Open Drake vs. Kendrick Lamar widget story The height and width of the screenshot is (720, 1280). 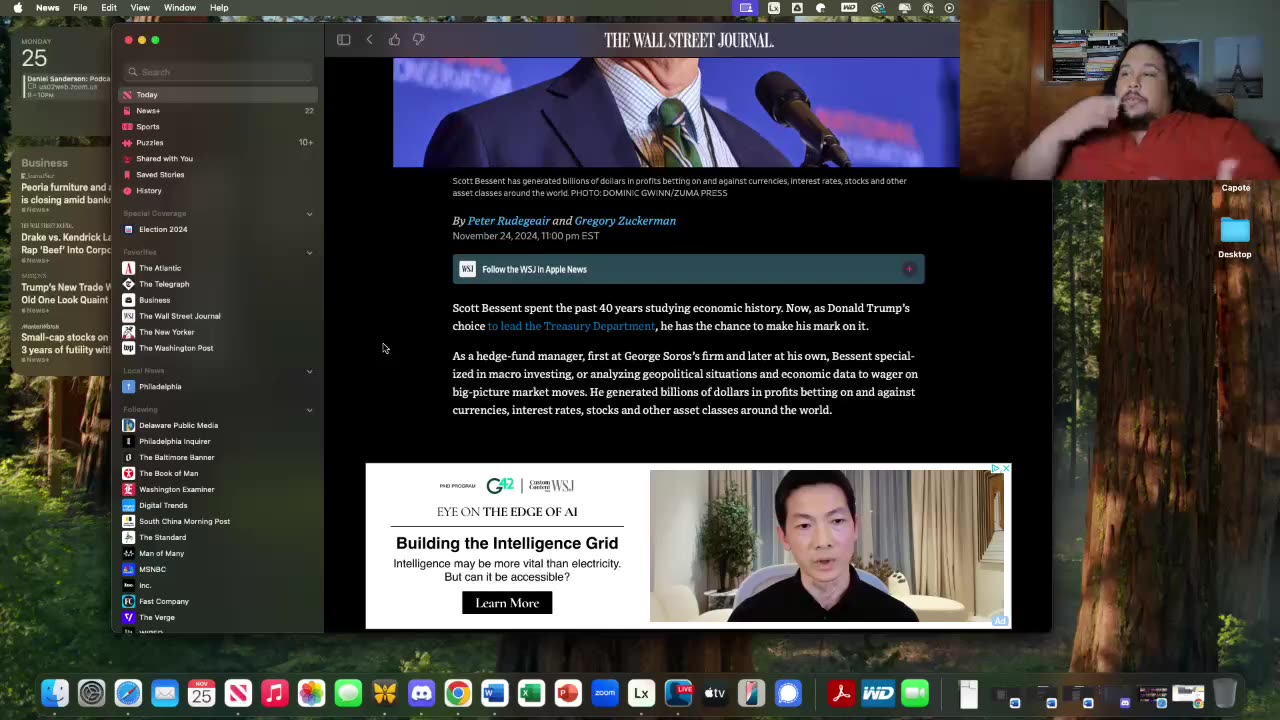tap(66, 243)
